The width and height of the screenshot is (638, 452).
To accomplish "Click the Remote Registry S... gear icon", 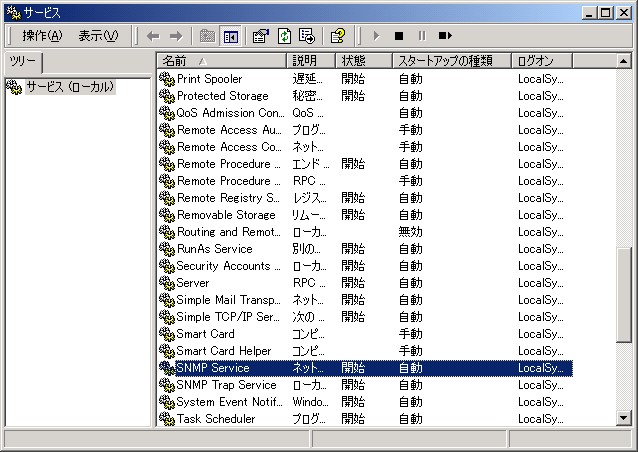I will 166,198.
